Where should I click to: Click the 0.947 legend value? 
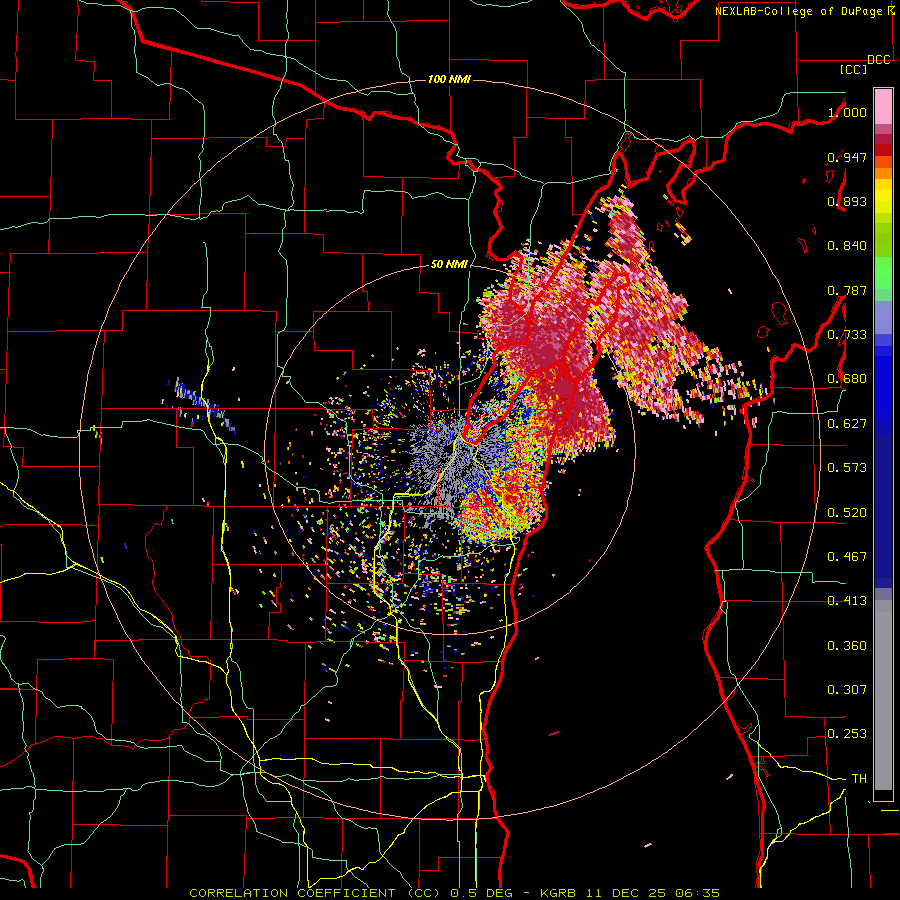tap(847, 157)
